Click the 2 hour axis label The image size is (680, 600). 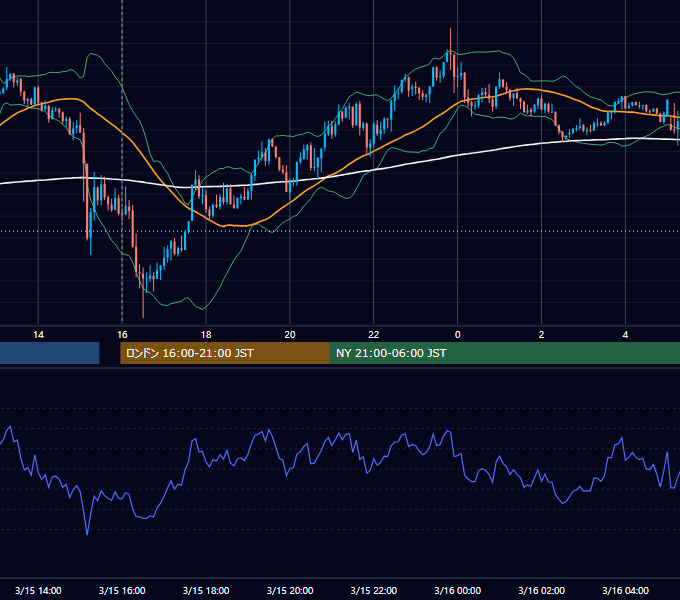(541, 335)
